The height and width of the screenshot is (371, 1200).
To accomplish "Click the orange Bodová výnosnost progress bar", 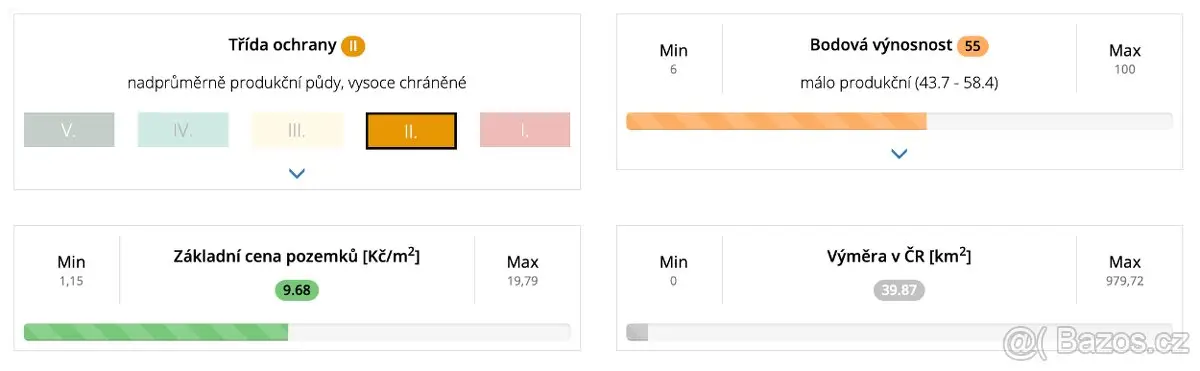I will pos(776,121).
